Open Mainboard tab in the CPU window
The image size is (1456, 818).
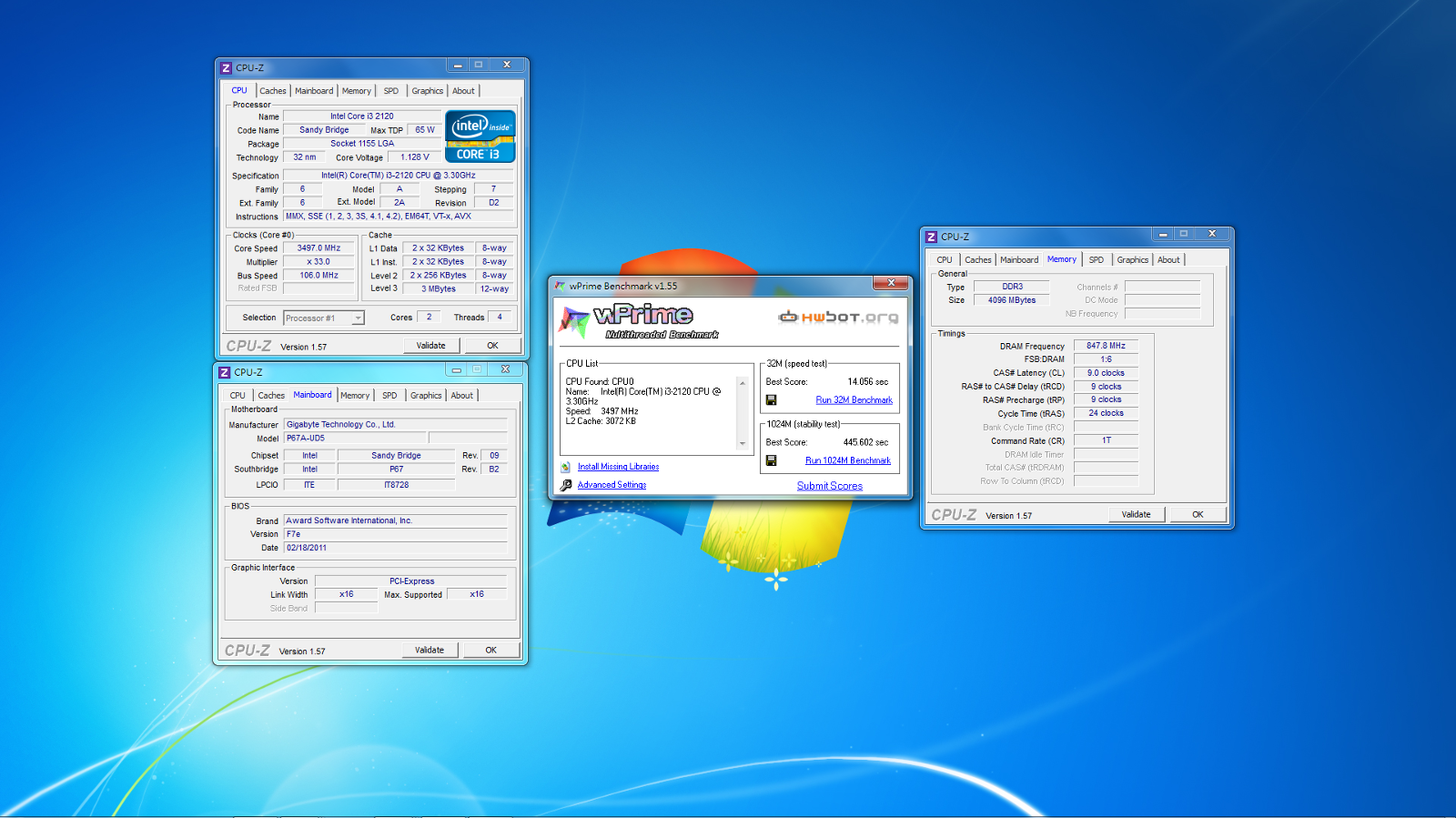point(314,91)
